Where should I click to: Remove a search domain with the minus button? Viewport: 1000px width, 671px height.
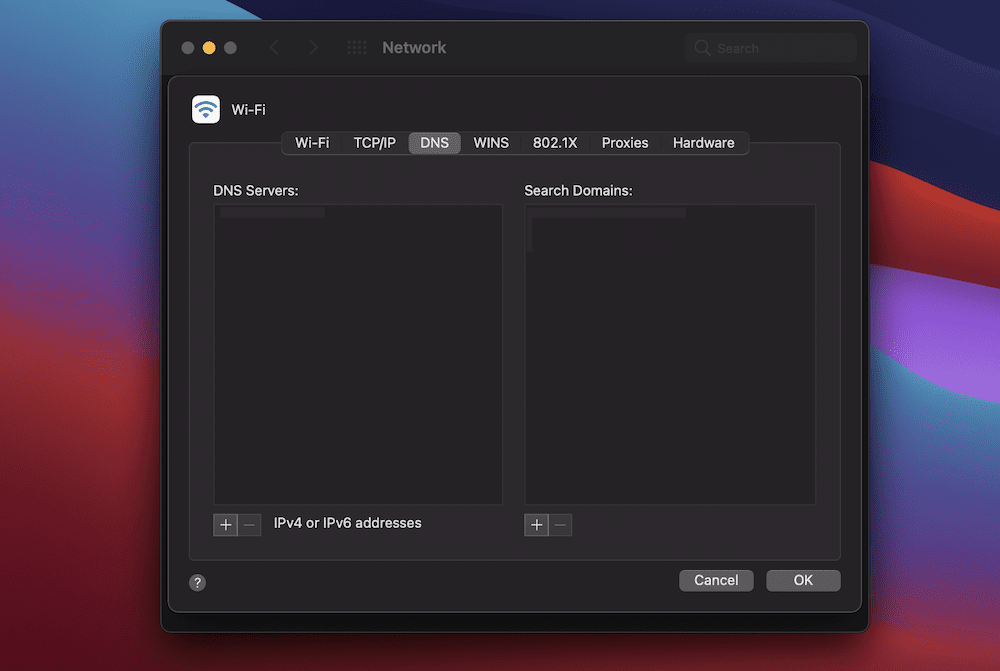click(x=561, y=525)
